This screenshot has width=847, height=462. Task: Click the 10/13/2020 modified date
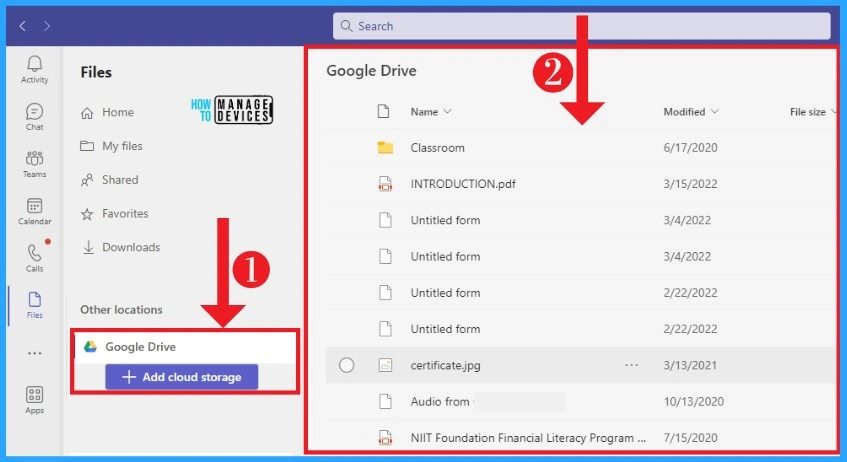694,401
